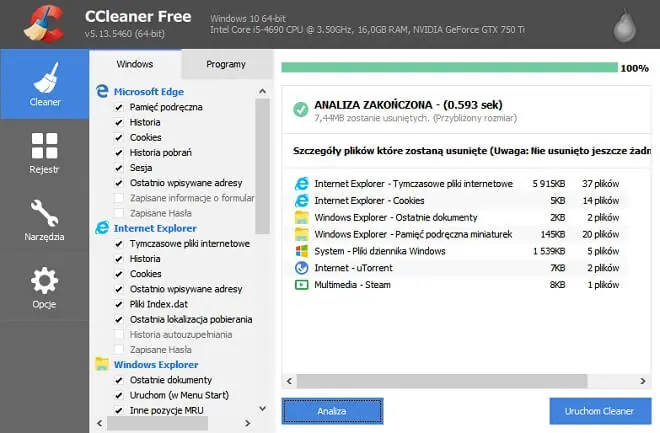Toggle Pliki Index.dat checkbox
This screenshot has height=433, width=660.
(x=119, y=304)
